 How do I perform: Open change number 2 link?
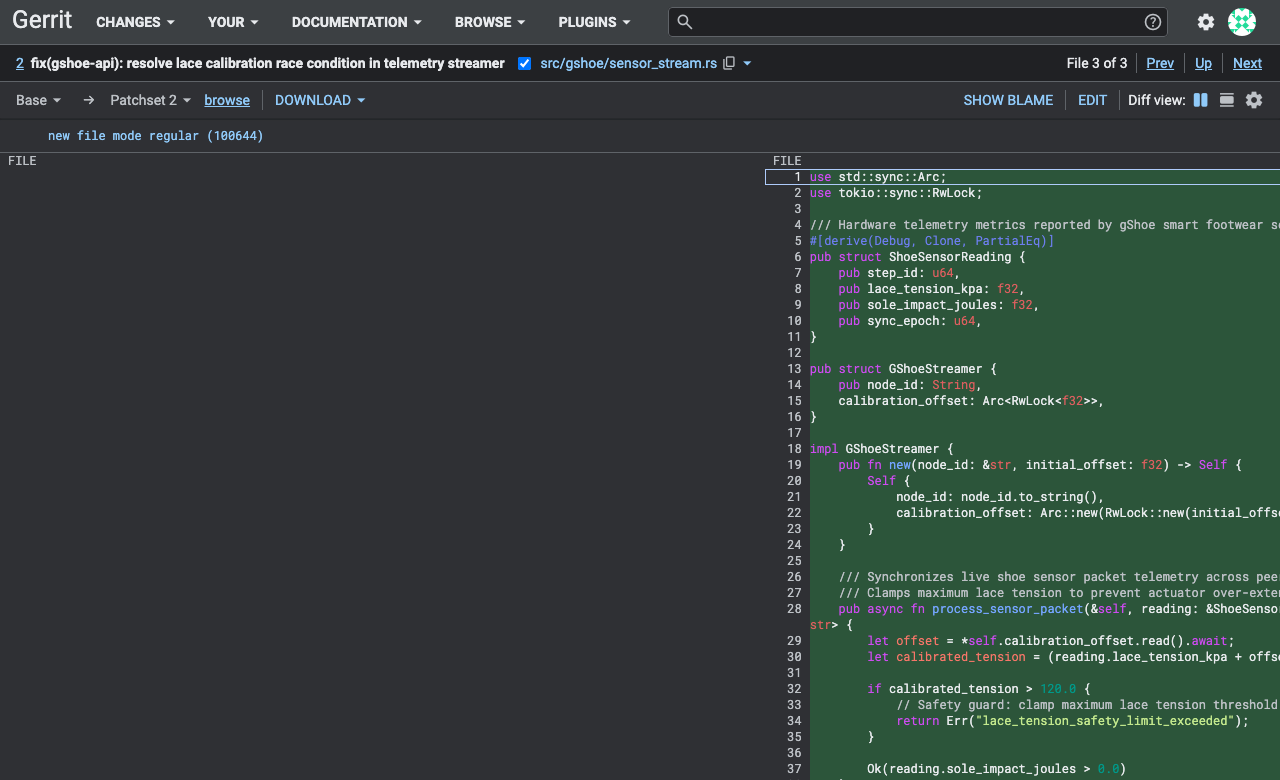point(20,63)
